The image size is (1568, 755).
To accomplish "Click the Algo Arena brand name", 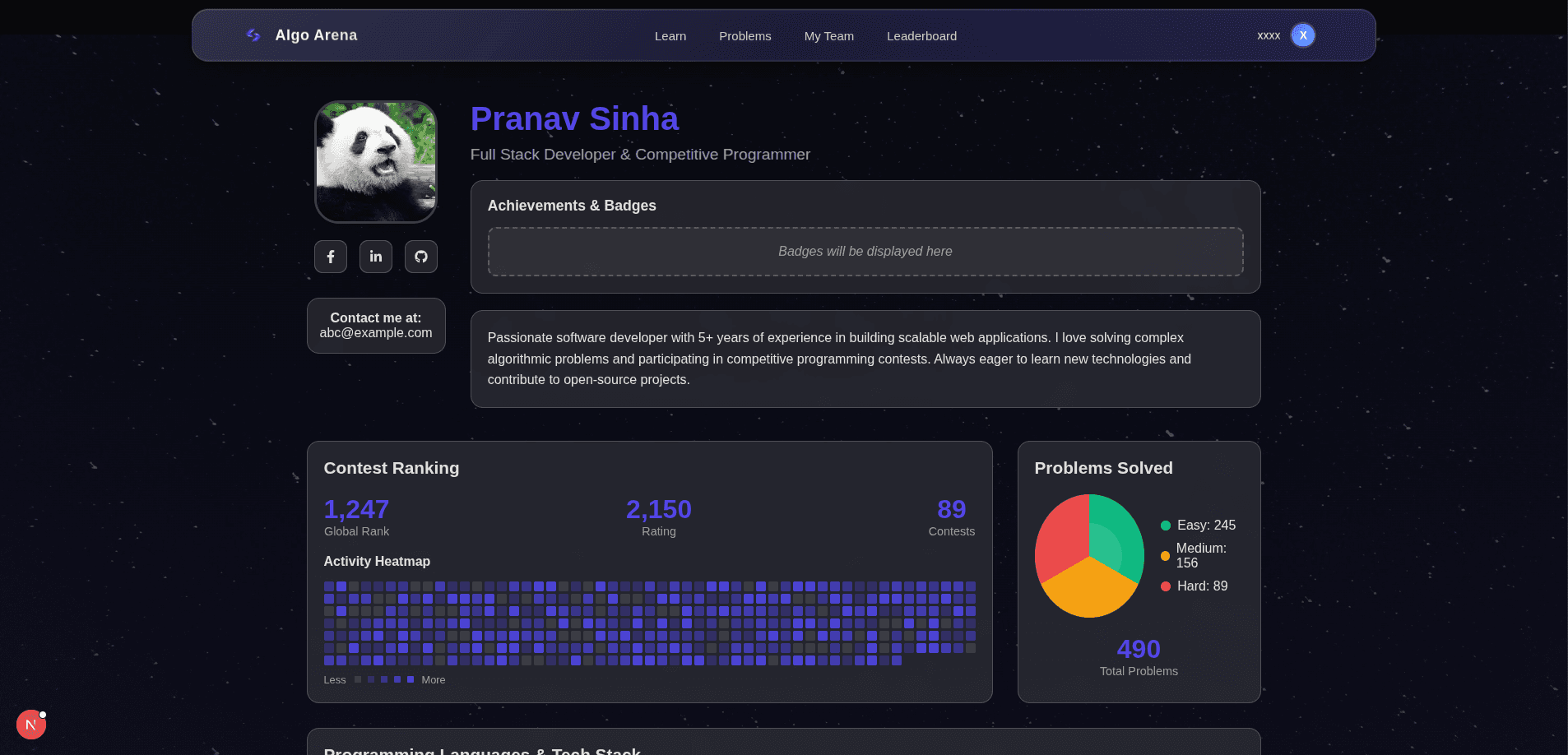I will [x=316, y=35].
